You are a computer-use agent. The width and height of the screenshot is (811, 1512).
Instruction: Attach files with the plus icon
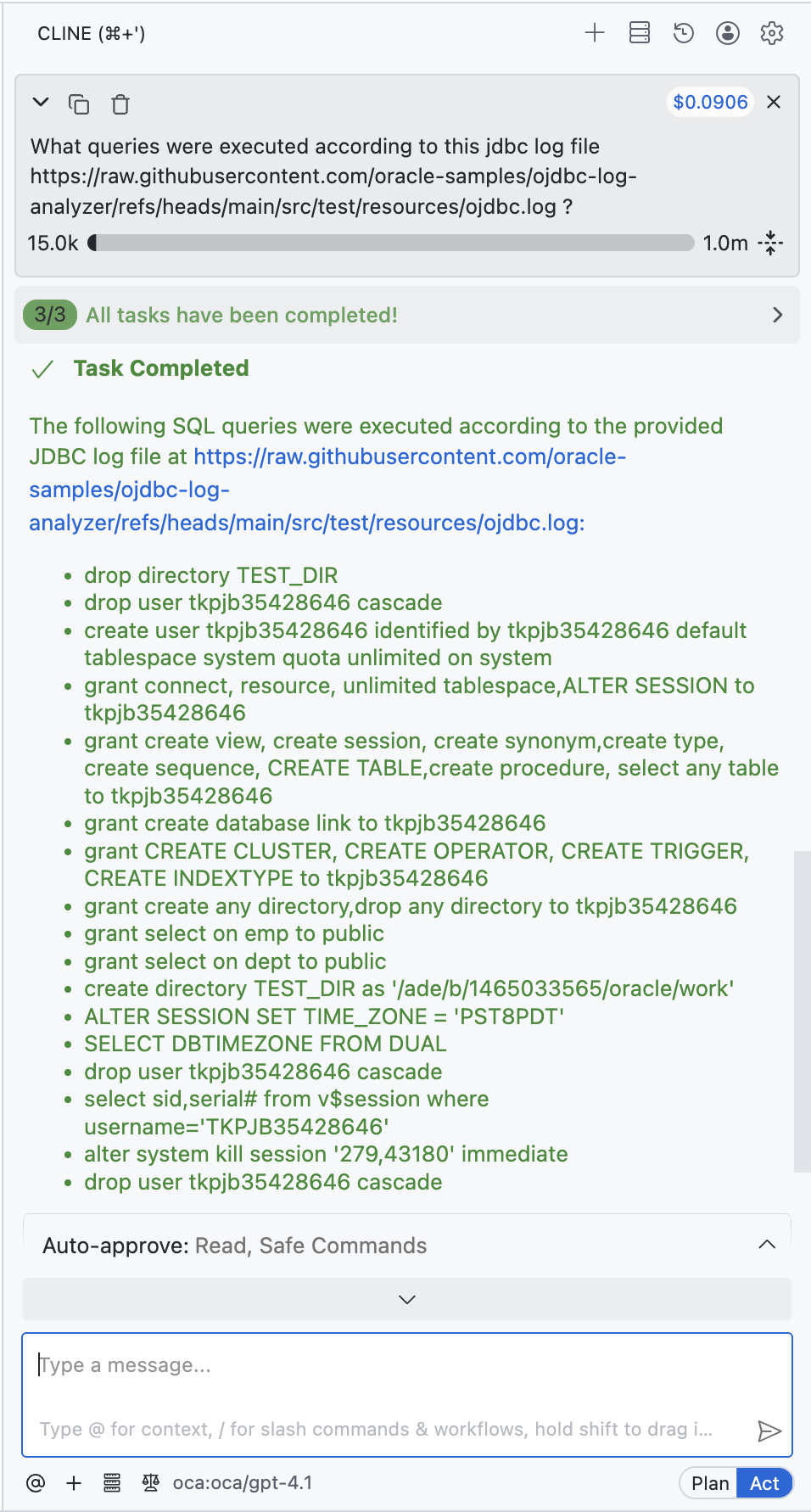pyautogui.click(x=75, y=1483)
